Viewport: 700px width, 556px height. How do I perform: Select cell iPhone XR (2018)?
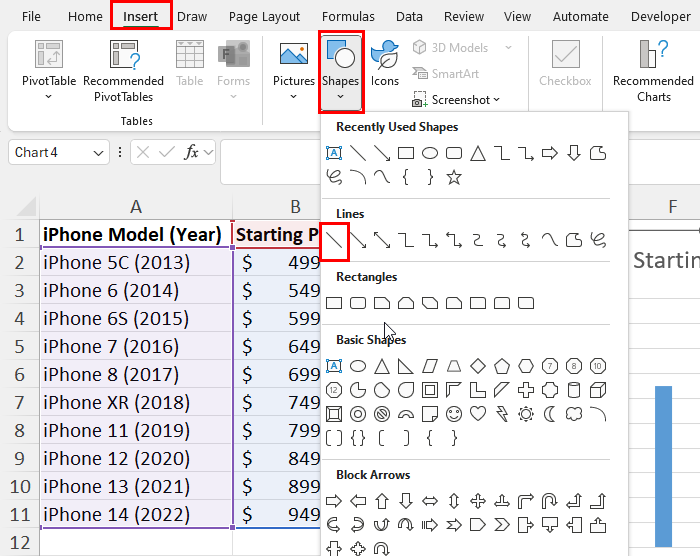click(x=136, y=403)
